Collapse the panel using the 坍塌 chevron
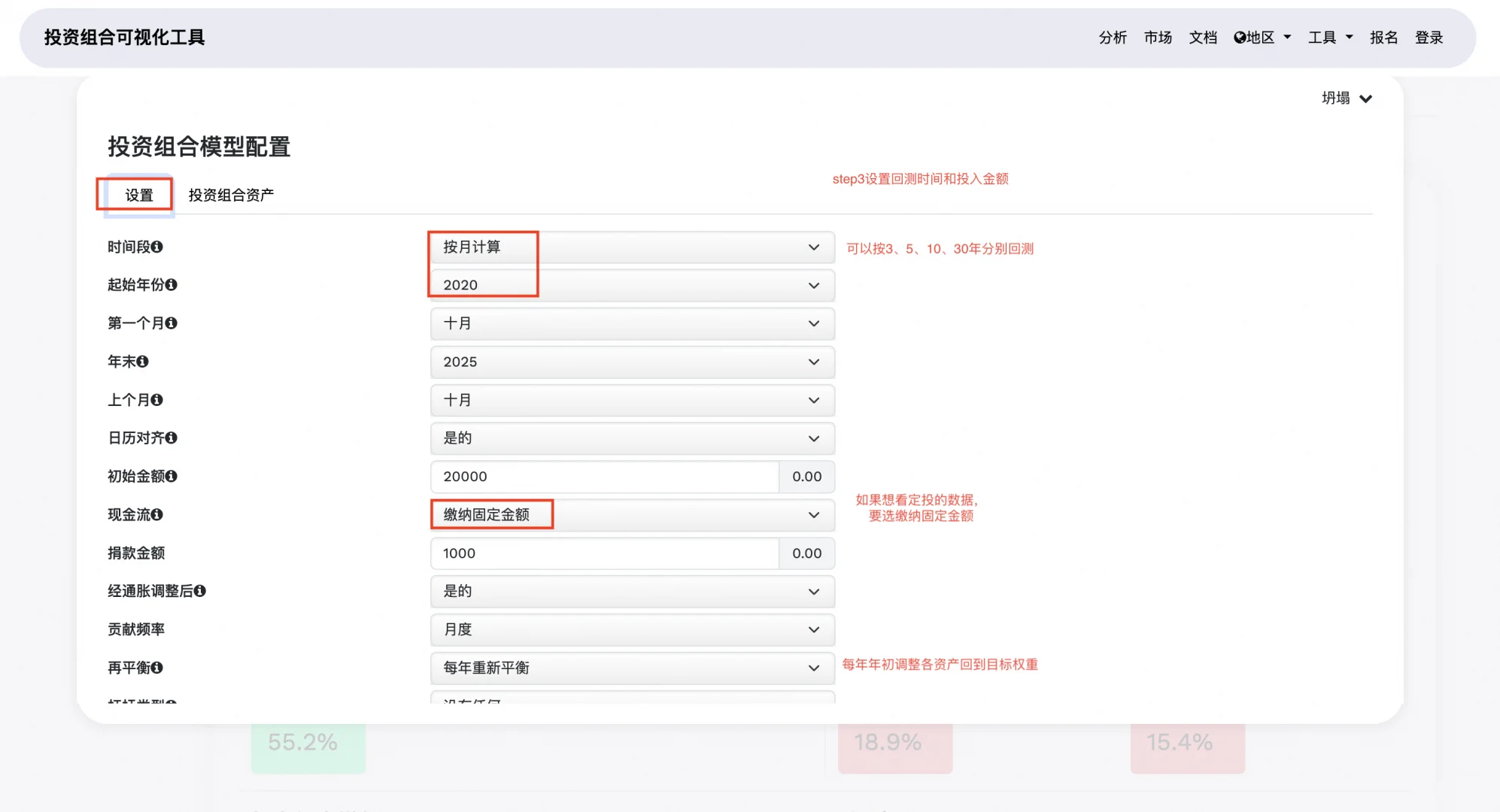This screenshot has height=812, width=1500. [x=1367, y=98]
